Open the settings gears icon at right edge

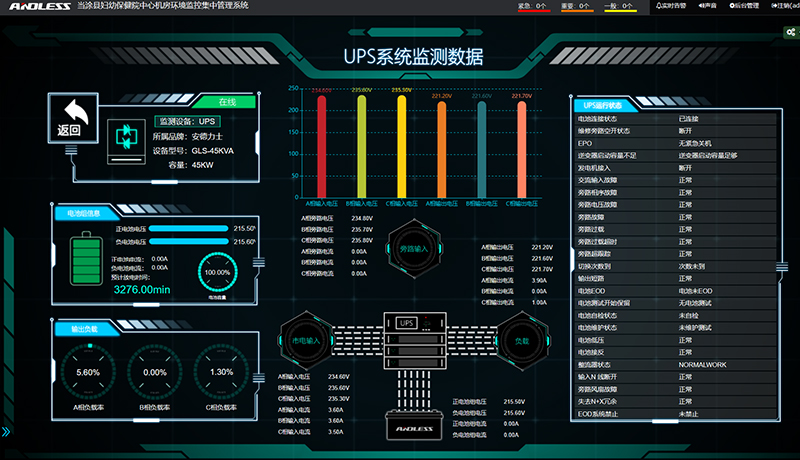pyautogui.click(x=790, y=33)
